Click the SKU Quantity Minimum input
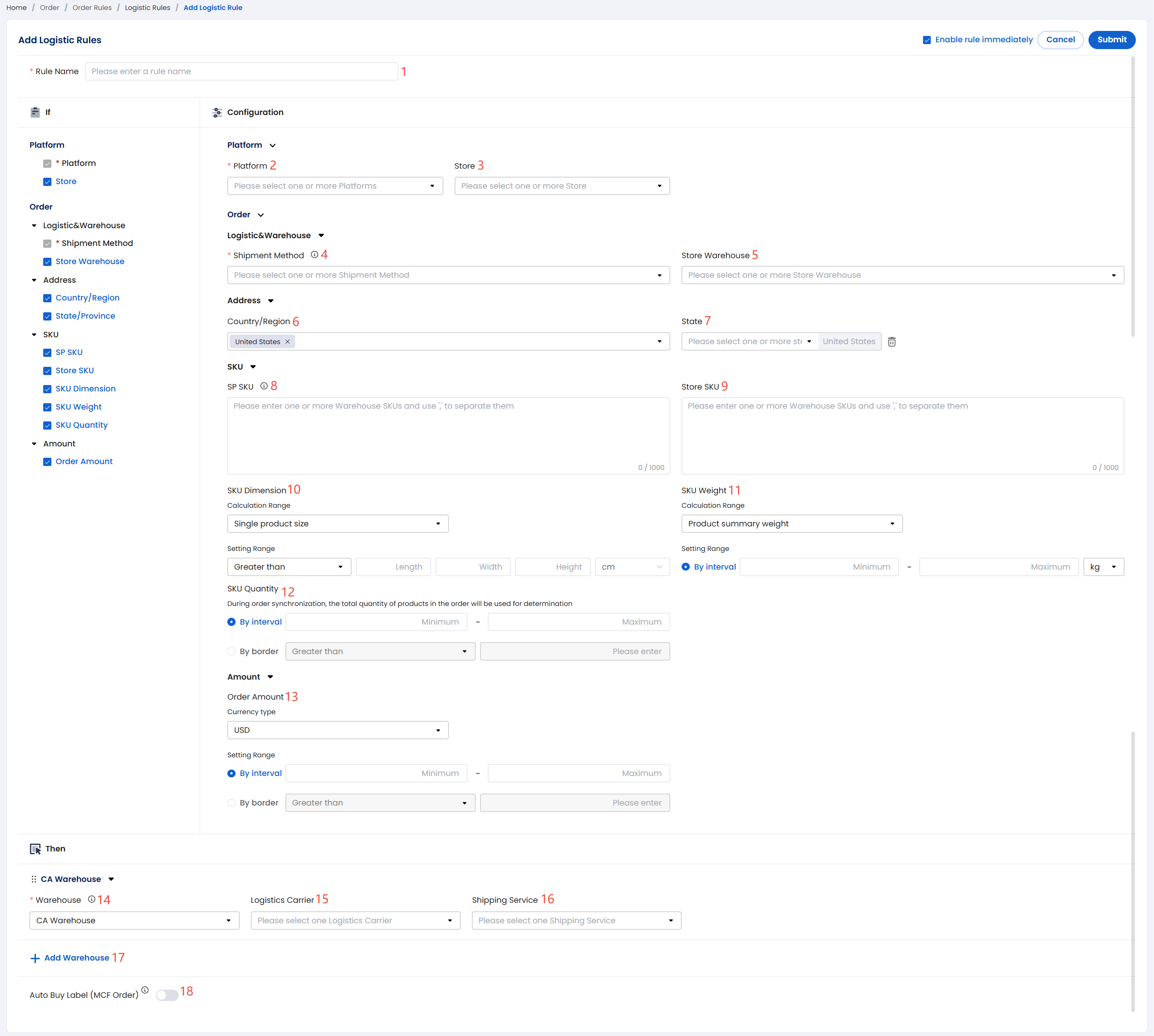The image size is (1154, 1036). 376,622
